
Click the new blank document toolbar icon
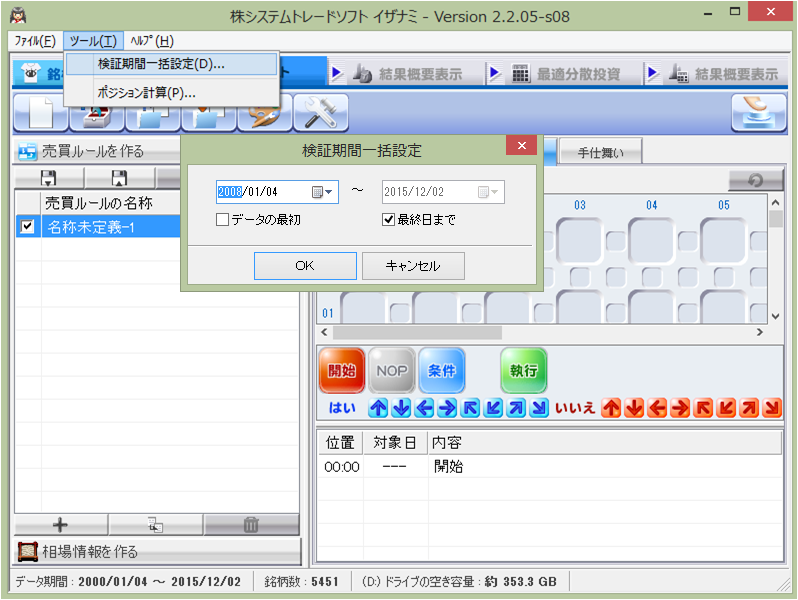pyautogui.click(x=41, y=113)
